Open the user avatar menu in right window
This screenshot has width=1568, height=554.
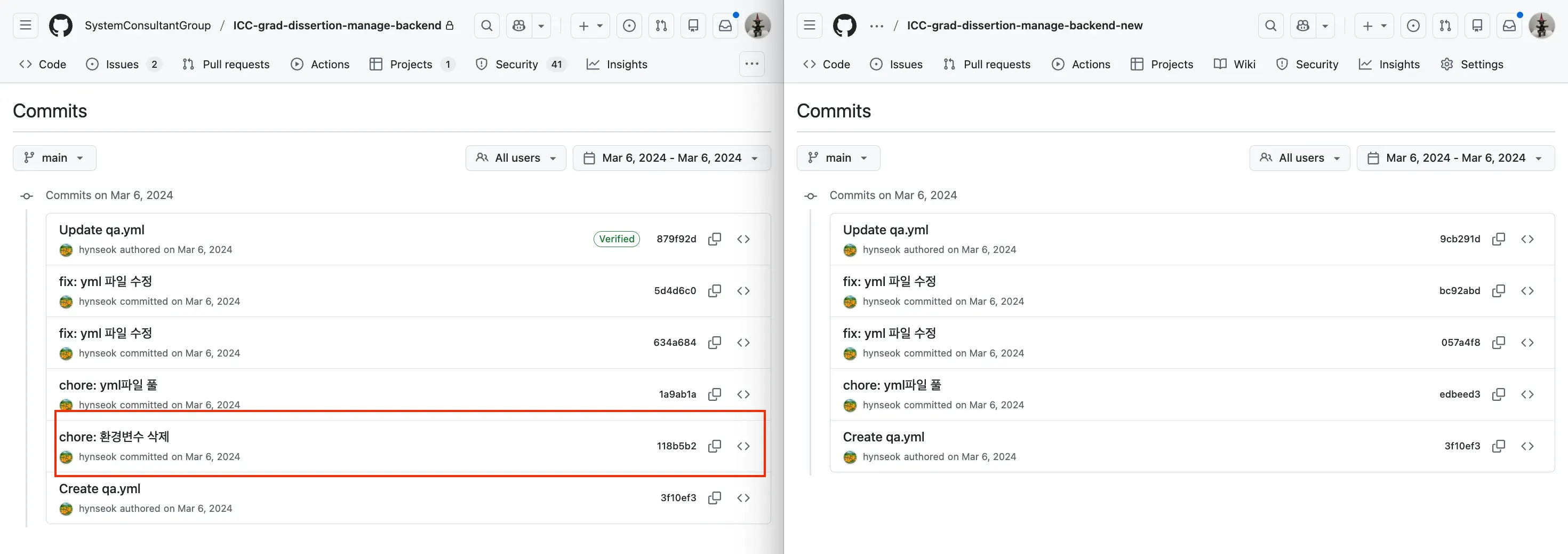pos(1542,26)
